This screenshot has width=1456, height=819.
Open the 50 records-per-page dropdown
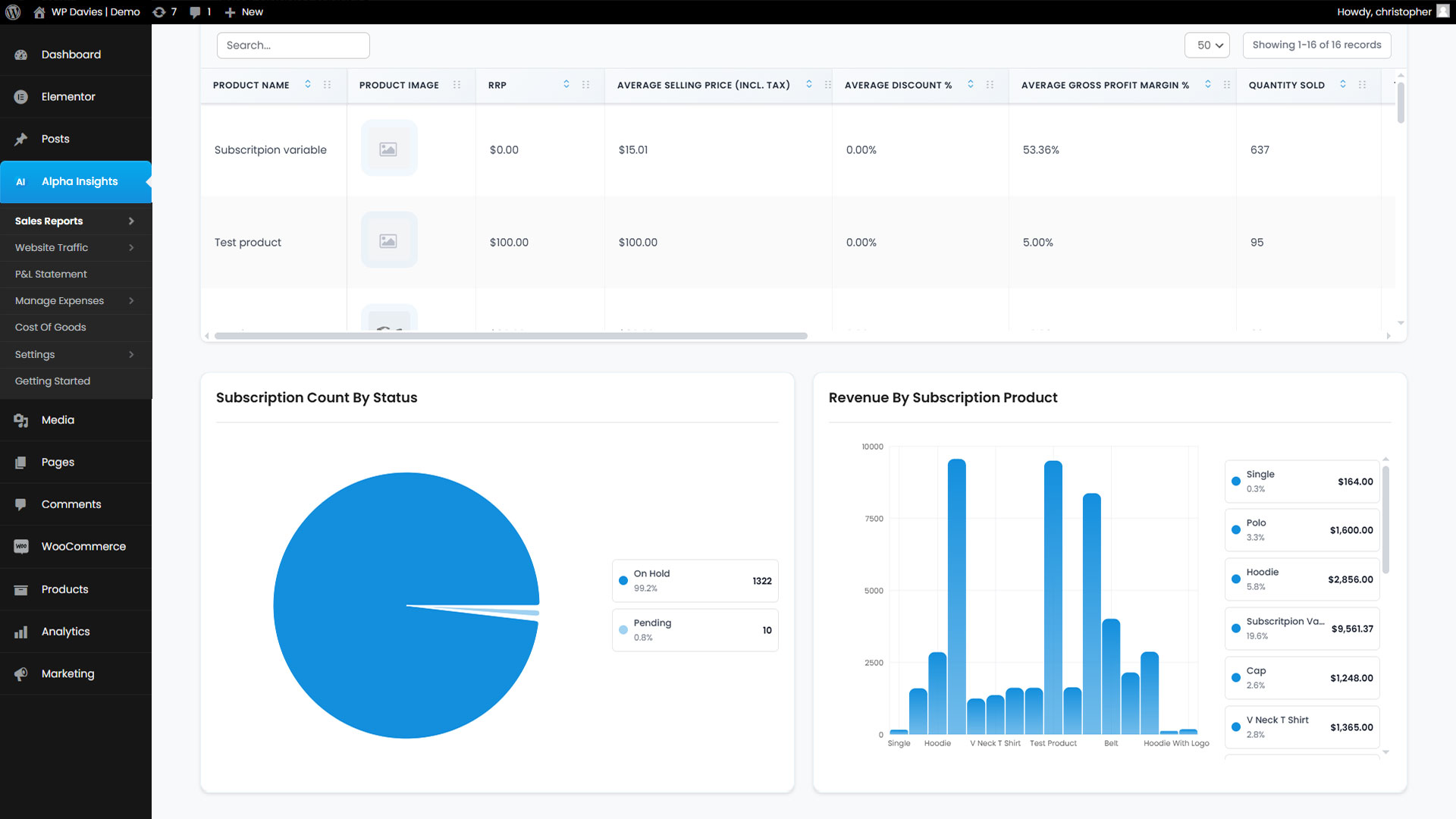click(x=1207, y=45)
